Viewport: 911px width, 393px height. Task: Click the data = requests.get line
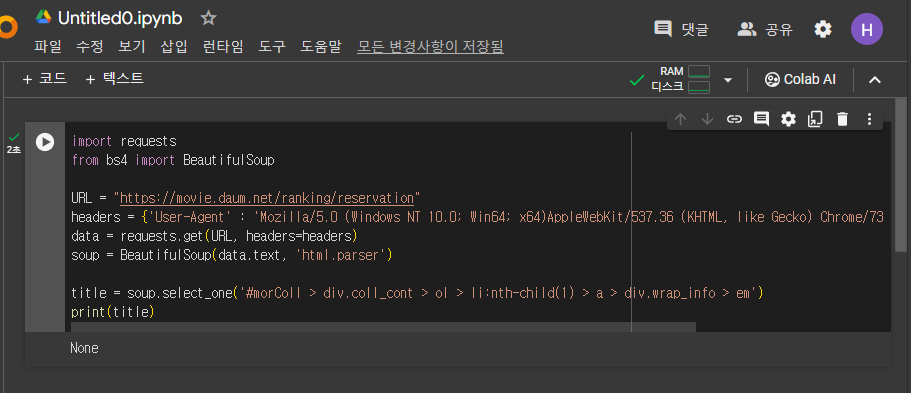click(214, 236)
